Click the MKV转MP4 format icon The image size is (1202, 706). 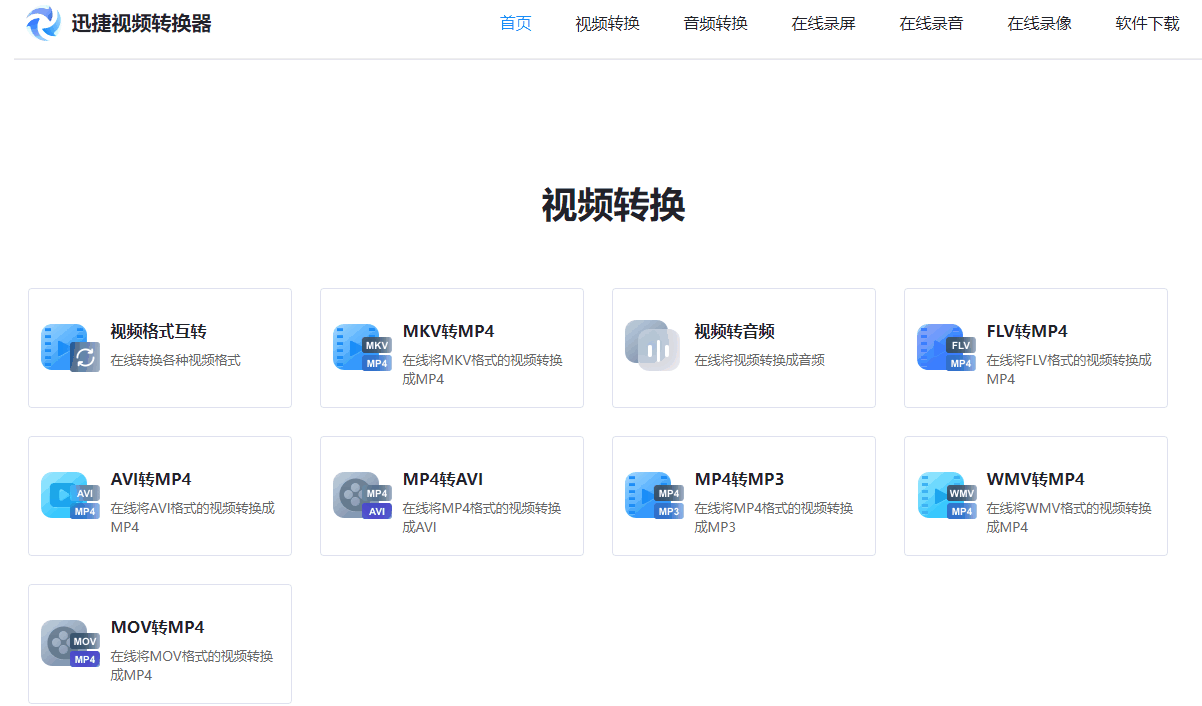tap(361, 348)
